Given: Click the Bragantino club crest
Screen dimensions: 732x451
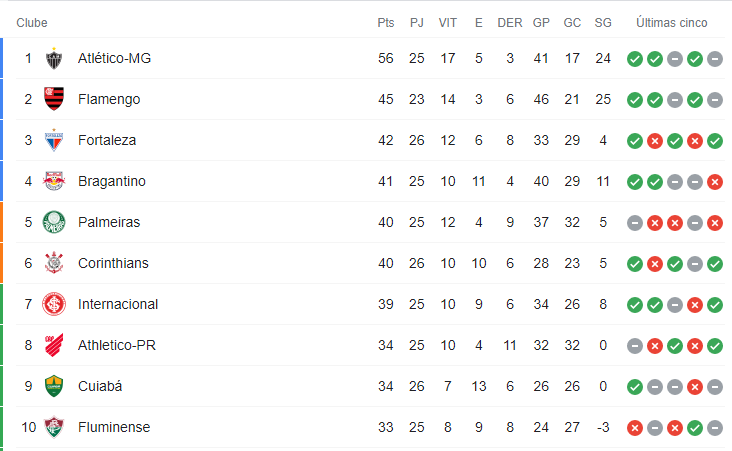Looking at the screenshot, I should [54, 181].
